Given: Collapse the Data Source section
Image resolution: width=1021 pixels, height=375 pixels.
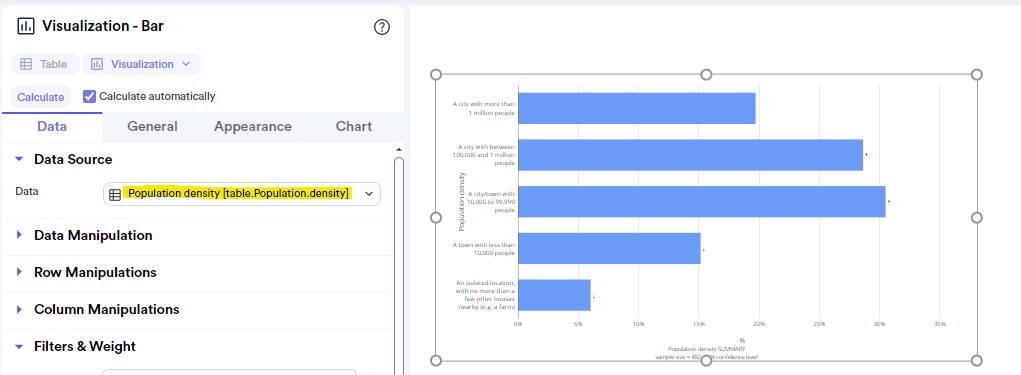Looking at the screenshot, I should point(19,159).
